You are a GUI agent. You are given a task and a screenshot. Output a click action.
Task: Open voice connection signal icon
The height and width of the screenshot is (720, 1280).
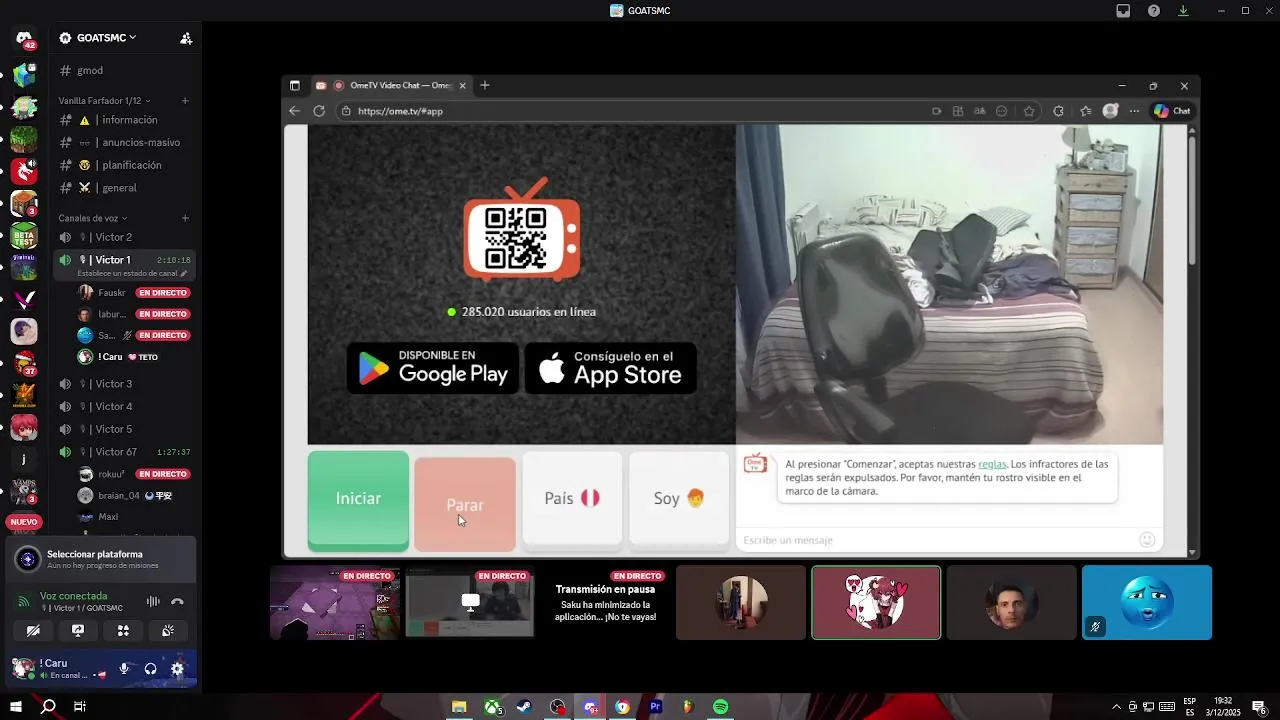[24, 602]
